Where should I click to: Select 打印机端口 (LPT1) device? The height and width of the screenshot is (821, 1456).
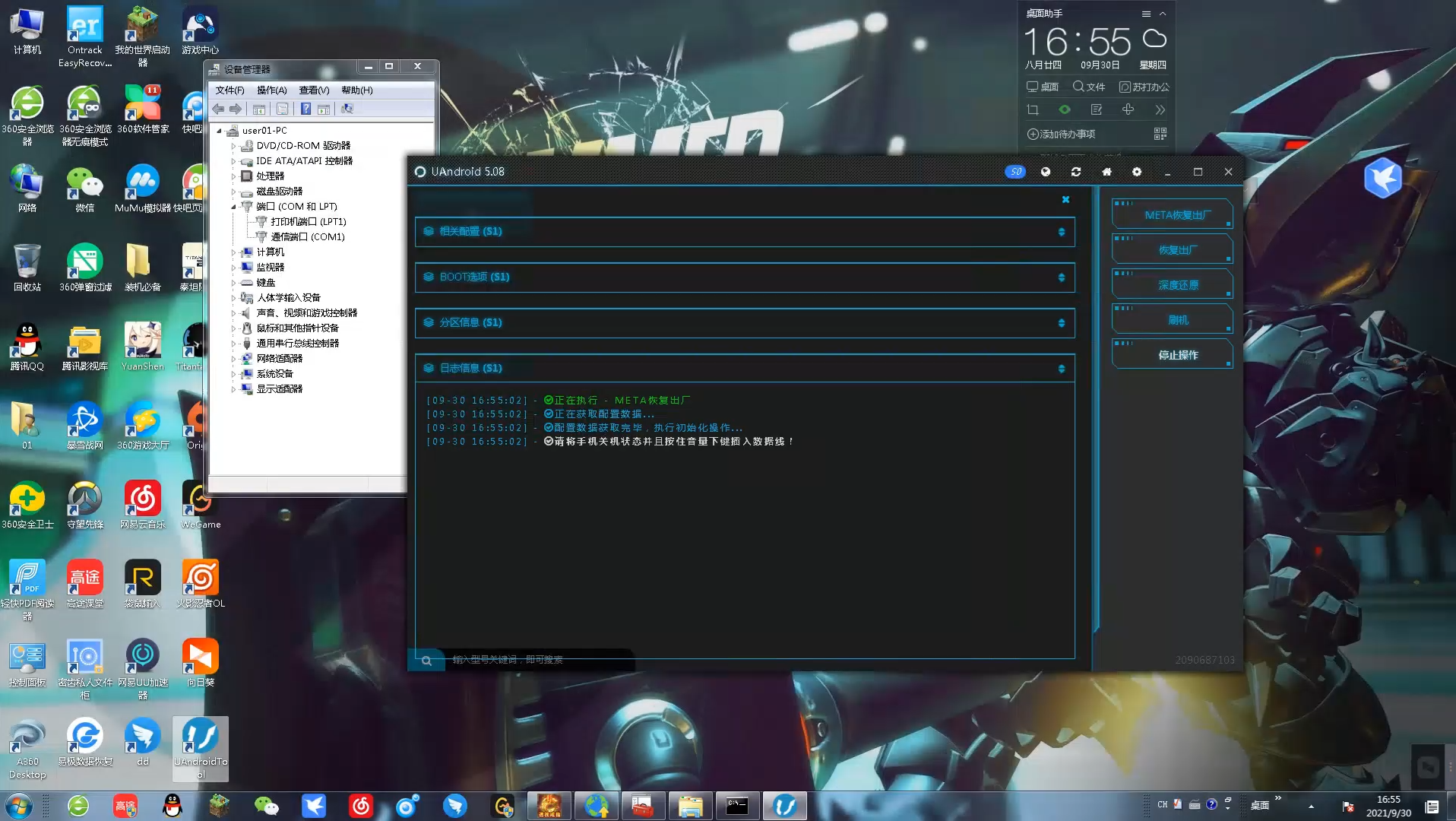[x=308, y=222]
